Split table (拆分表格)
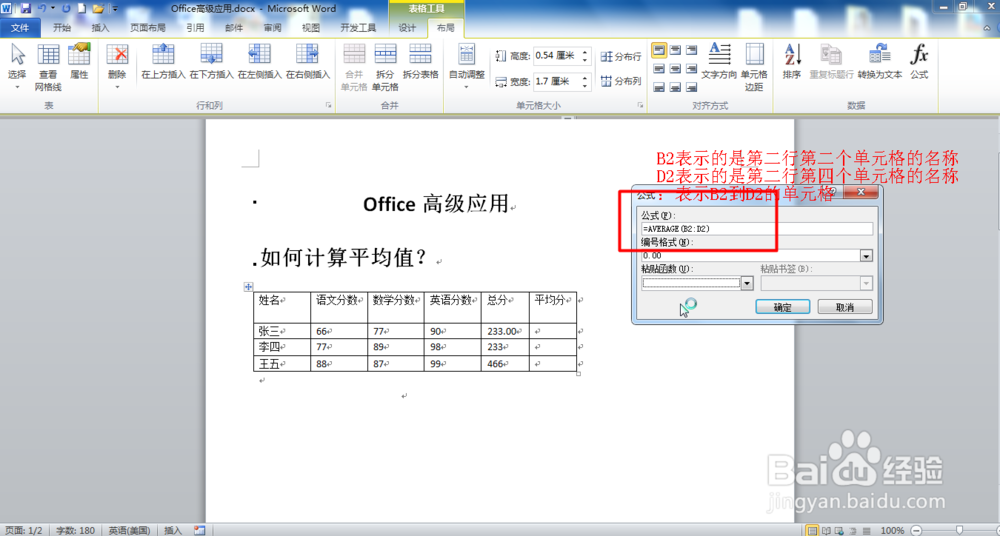Image resolution: width=1000 pixels, height=536 pixels. (x=420, y=61)
